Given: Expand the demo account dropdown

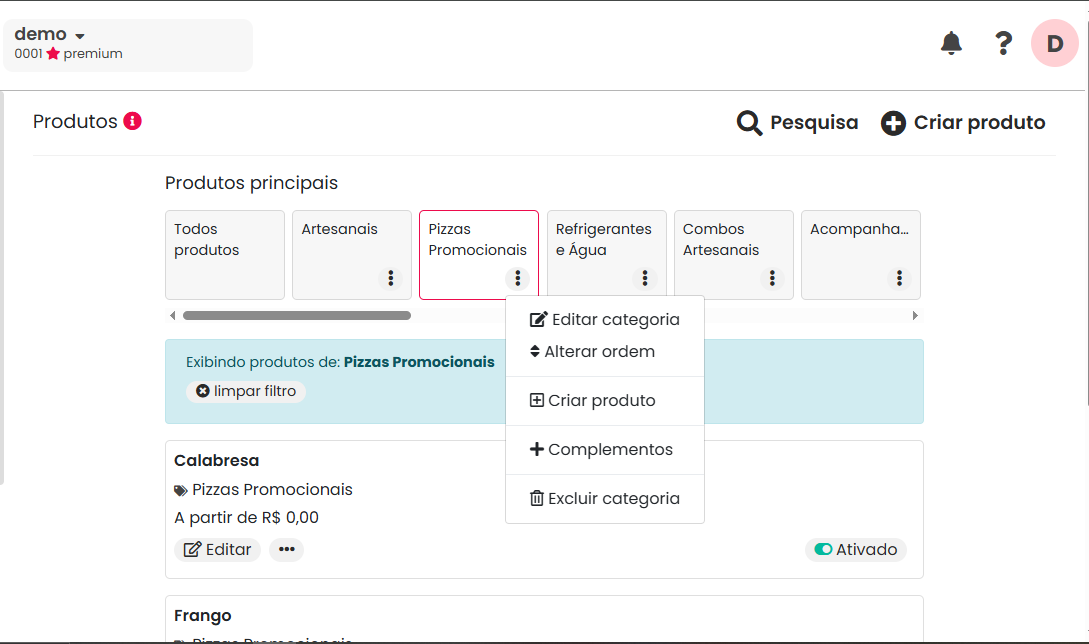Looking at the screenshot, I should pos(80,36).
